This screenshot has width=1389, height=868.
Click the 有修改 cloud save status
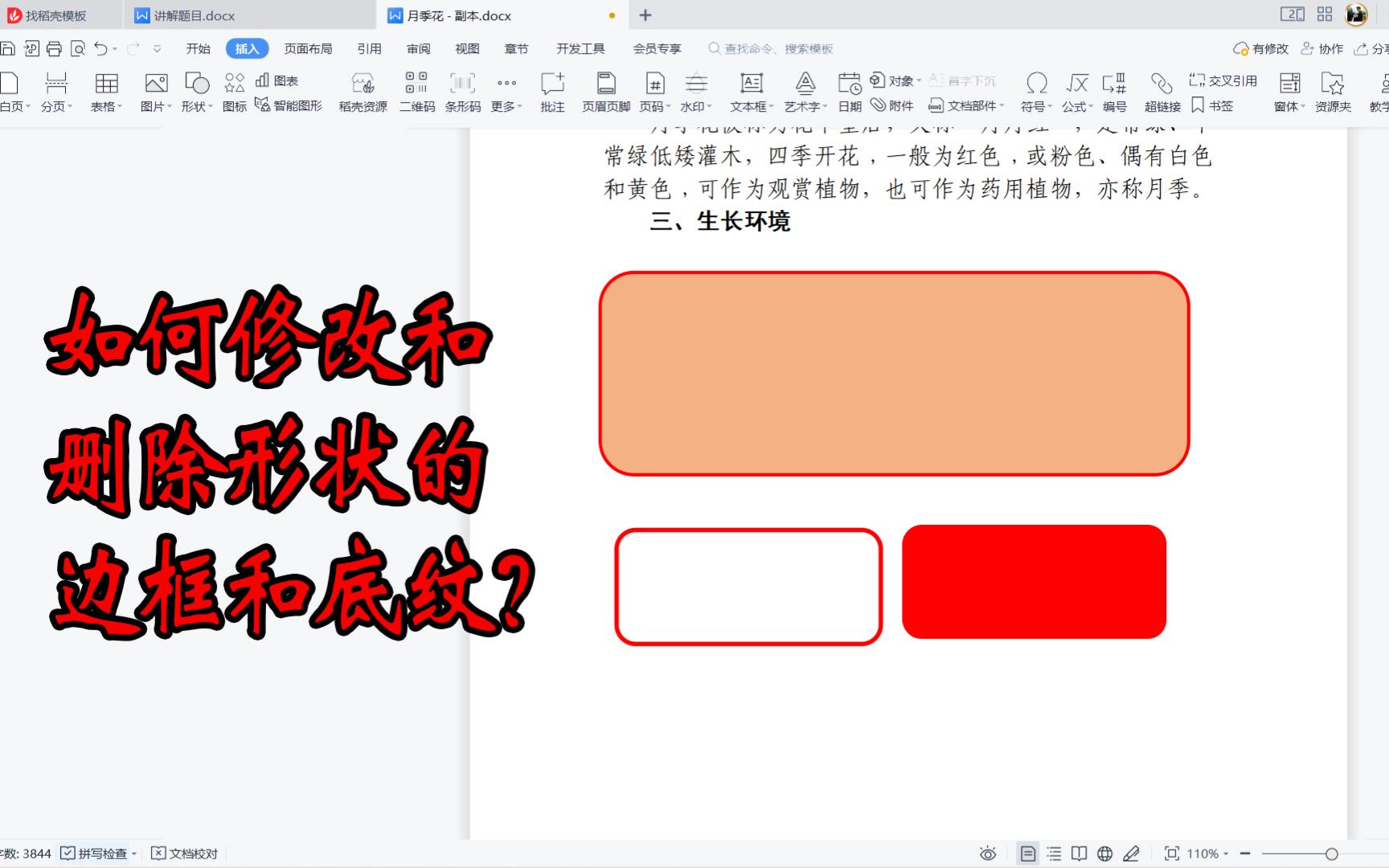tap(1260, 49)
